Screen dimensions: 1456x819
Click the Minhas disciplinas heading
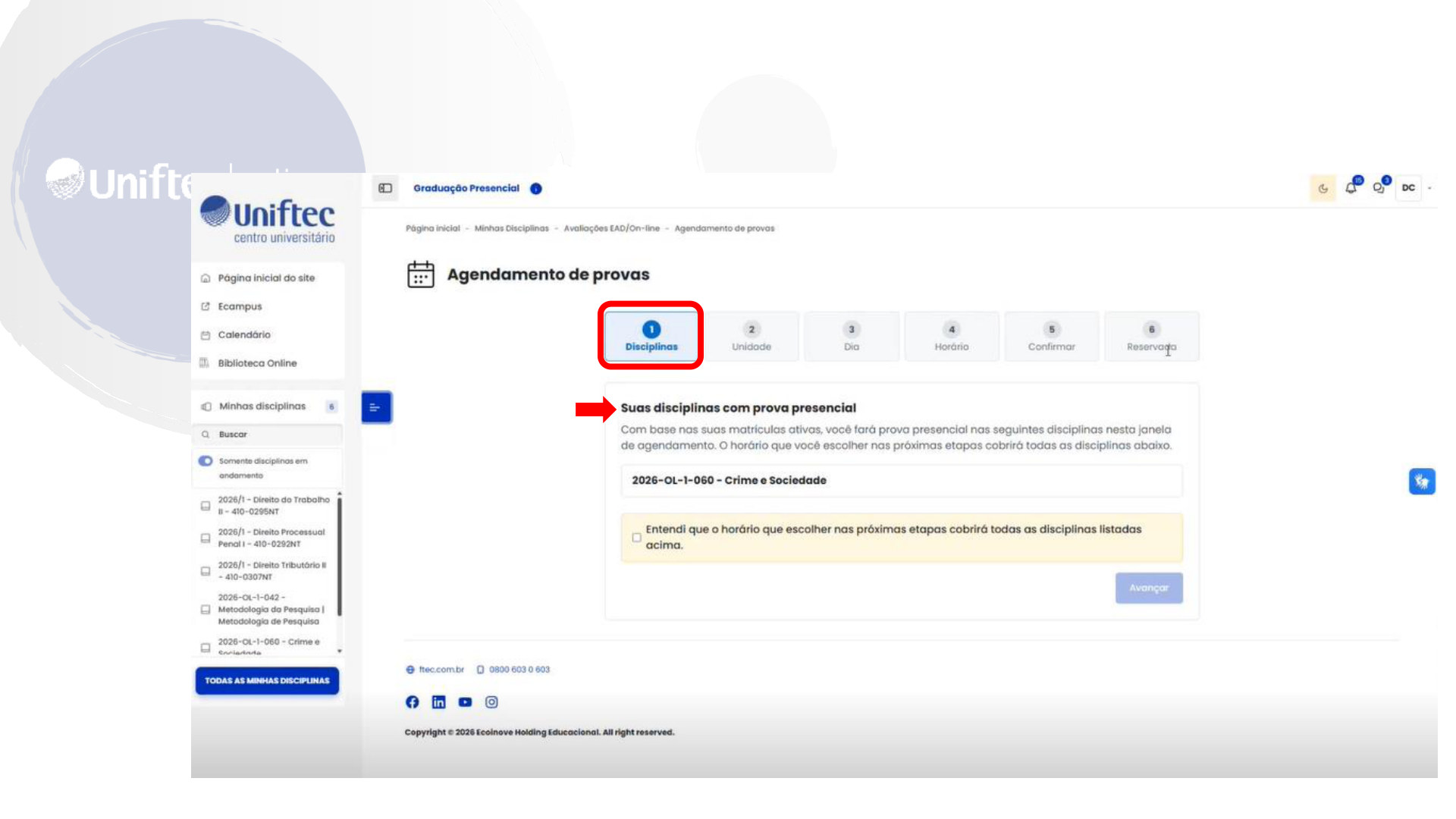point(262,406)
